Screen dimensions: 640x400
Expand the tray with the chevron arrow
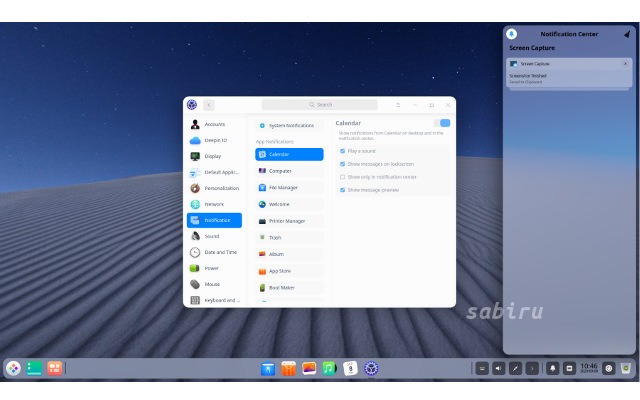(x=532, y=369)
